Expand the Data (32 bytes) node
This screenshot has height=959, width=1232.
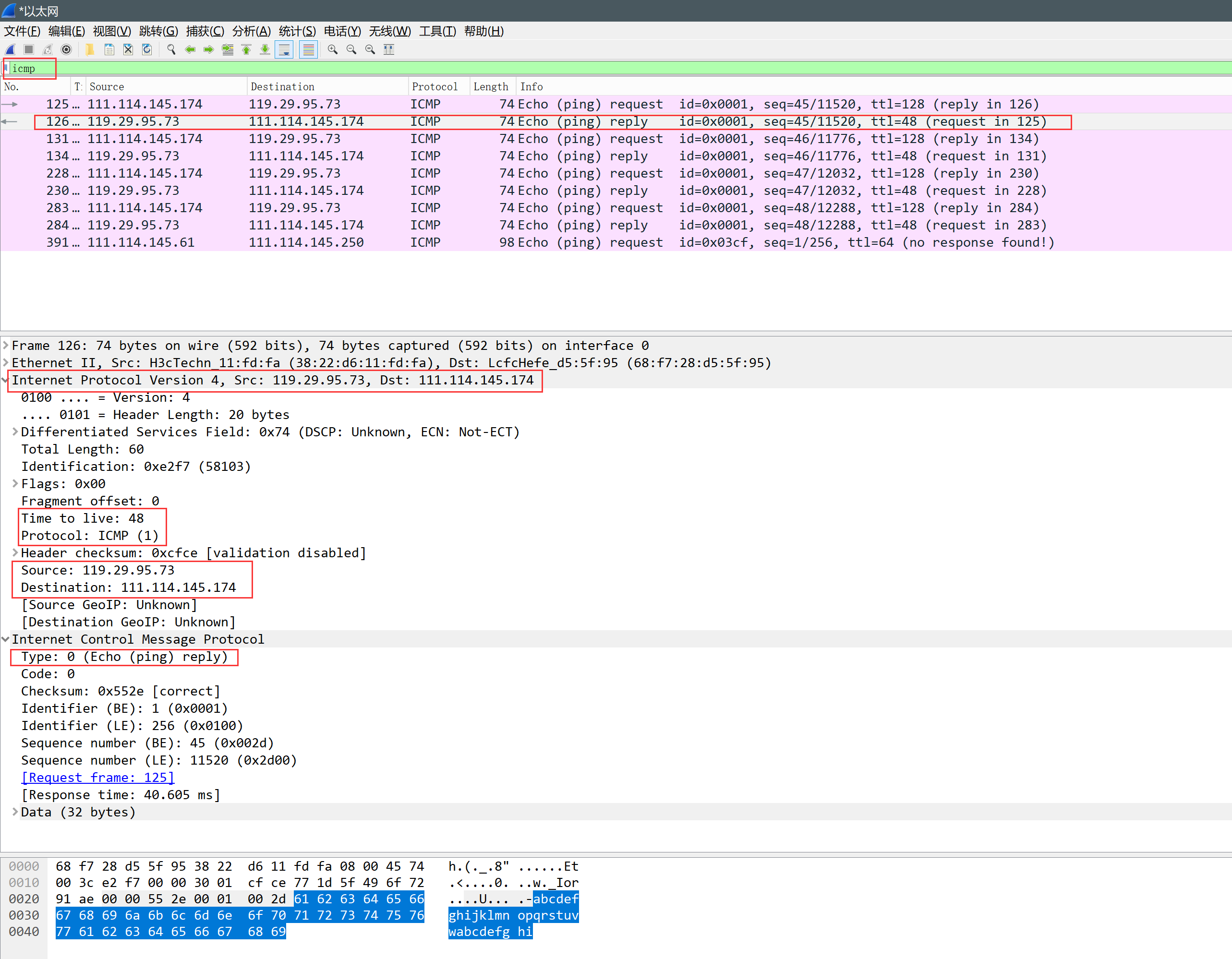15,812
